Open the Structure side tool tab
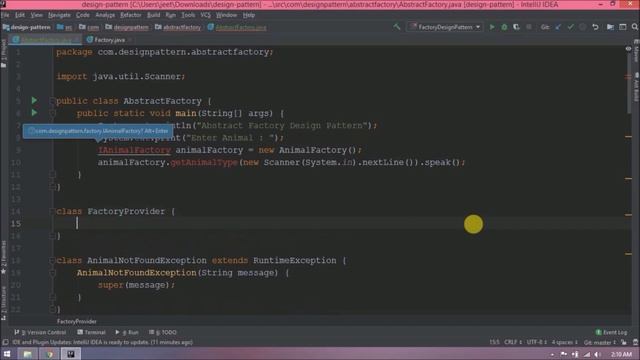The image size is (640, 360). 4,303
